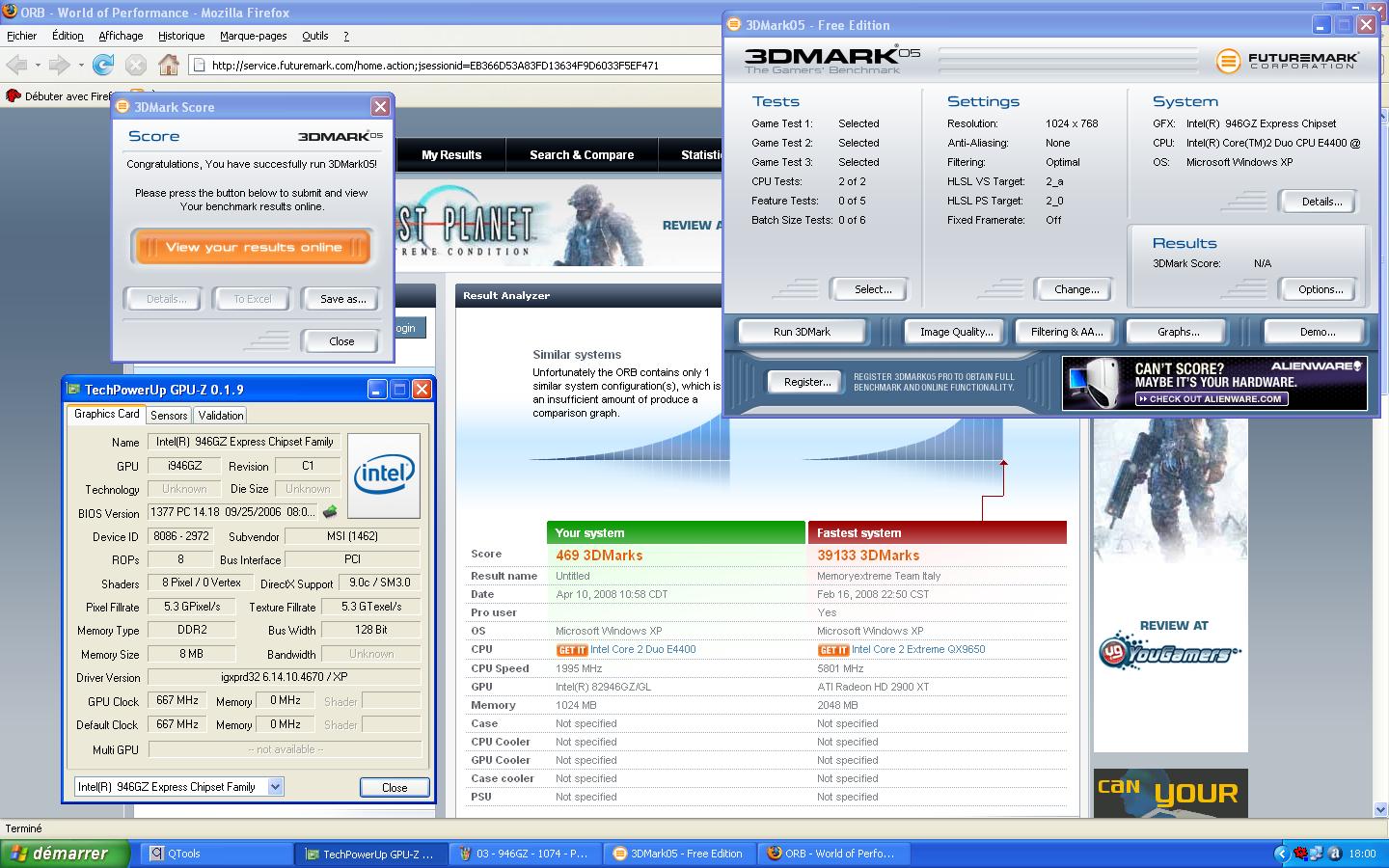1389x868 pixels.
Task: Click Register... button in 3DMark05
Action: point(807,382)
